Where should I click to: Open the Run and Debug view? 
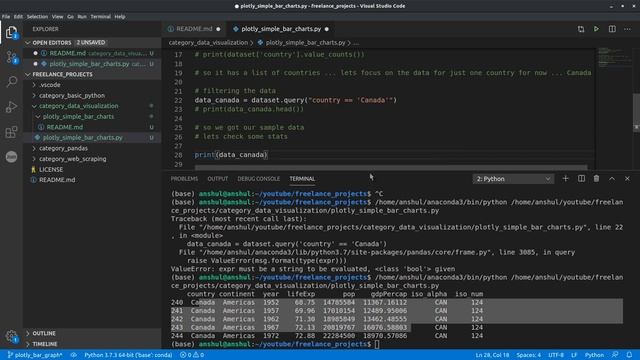point(11,107)
